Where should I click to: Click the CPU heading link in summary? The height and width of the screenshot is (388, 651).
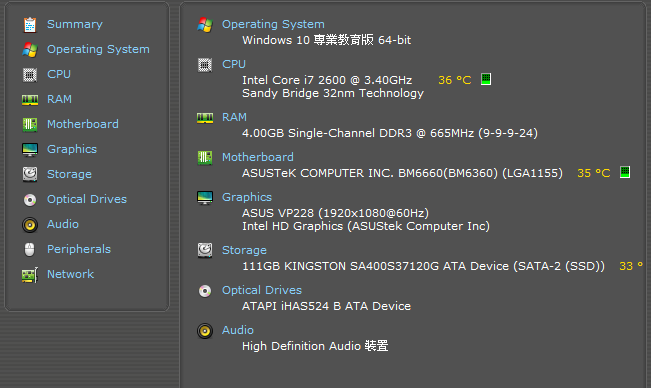click(x=234, y=64)
